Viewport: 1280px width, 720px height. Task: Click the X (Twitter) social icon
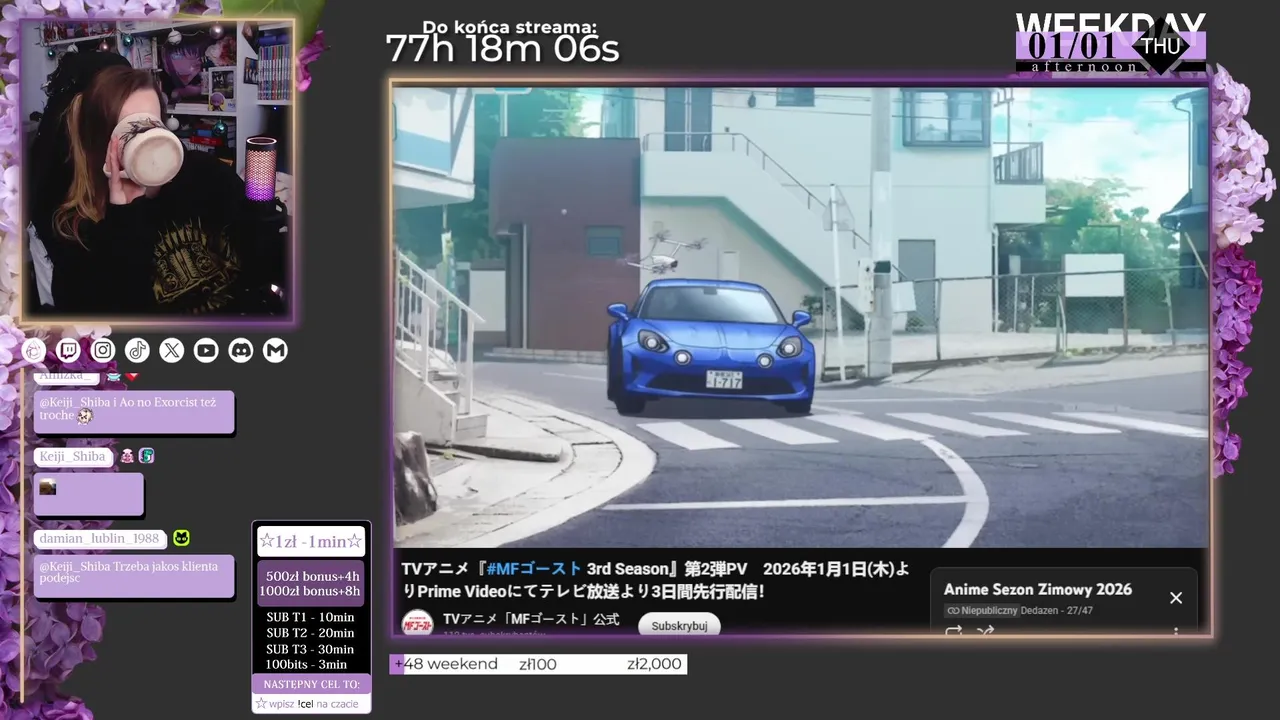click(172, 350)
